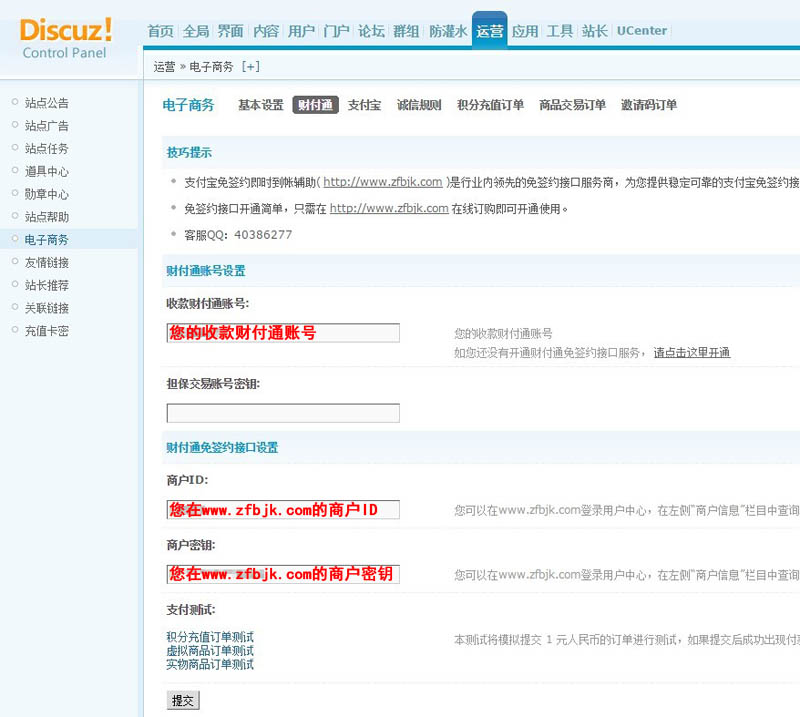Image resolution: width=800 pixels, height=717 pixels.
Task: Click the 请点击这里开通 link
Action: pyautogui.click(x=692, y=352)
